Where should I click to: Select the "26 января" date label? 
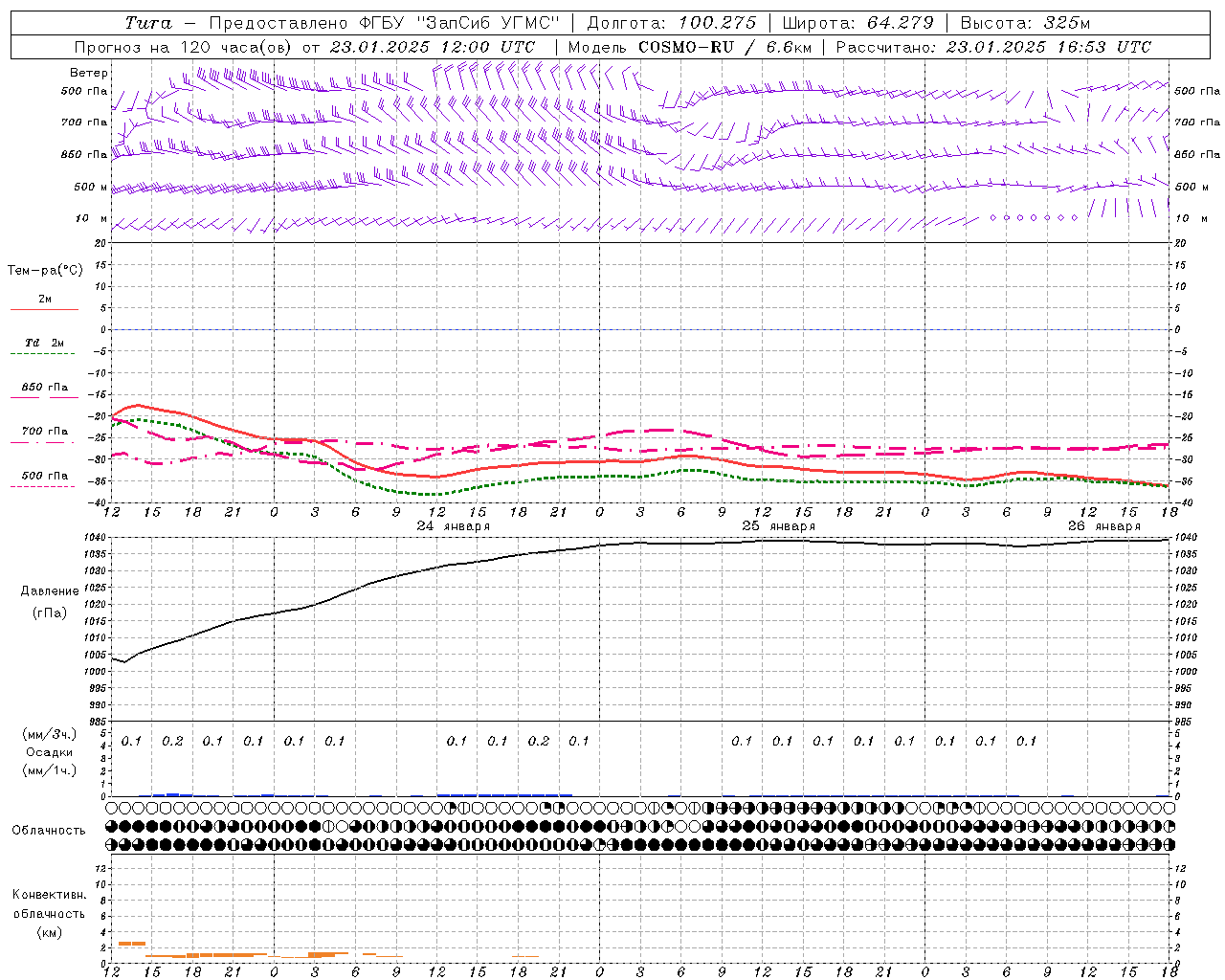click(x=1103, y=526)
